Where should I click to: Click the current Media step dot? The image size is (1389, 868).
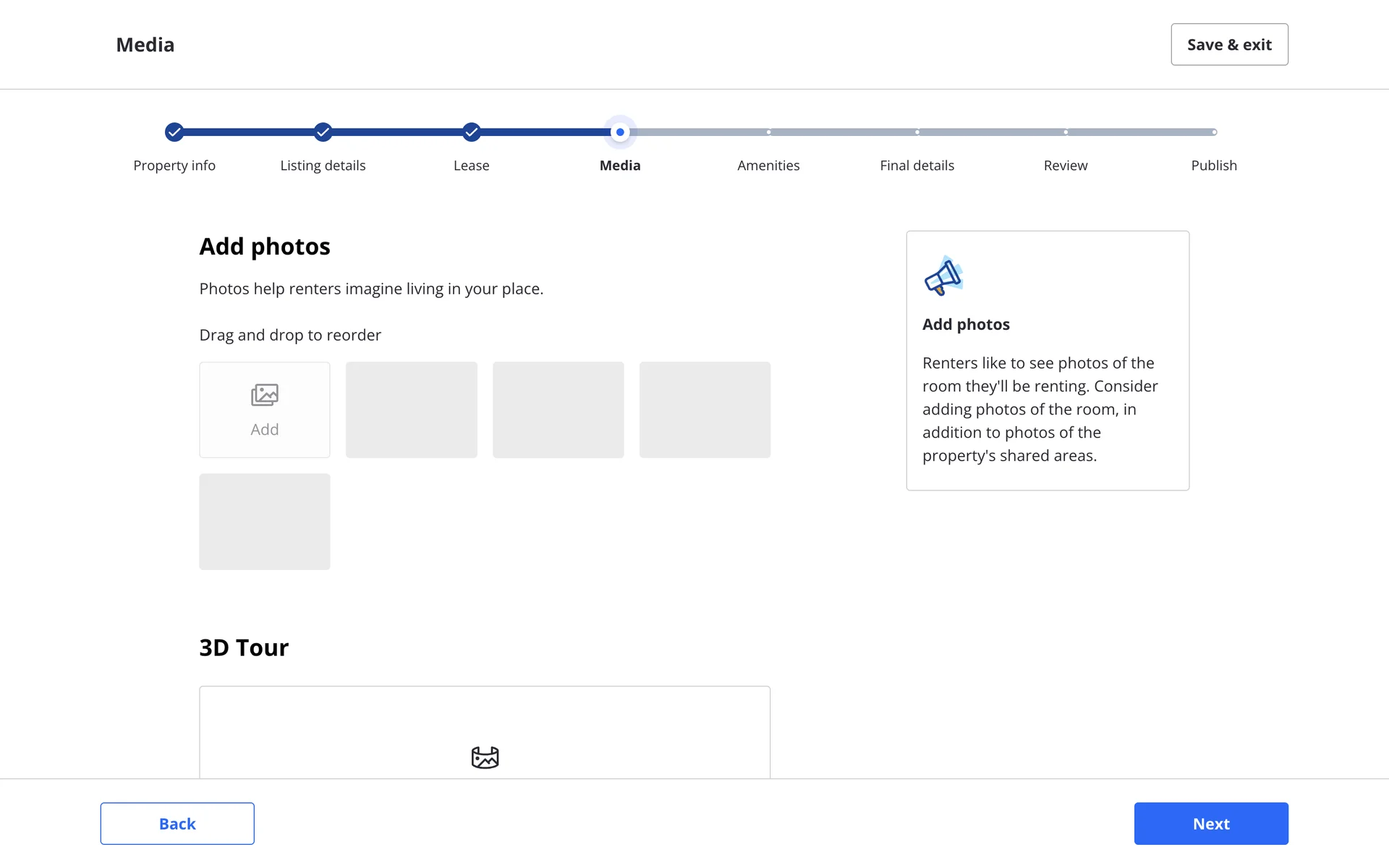coord(620,132)
